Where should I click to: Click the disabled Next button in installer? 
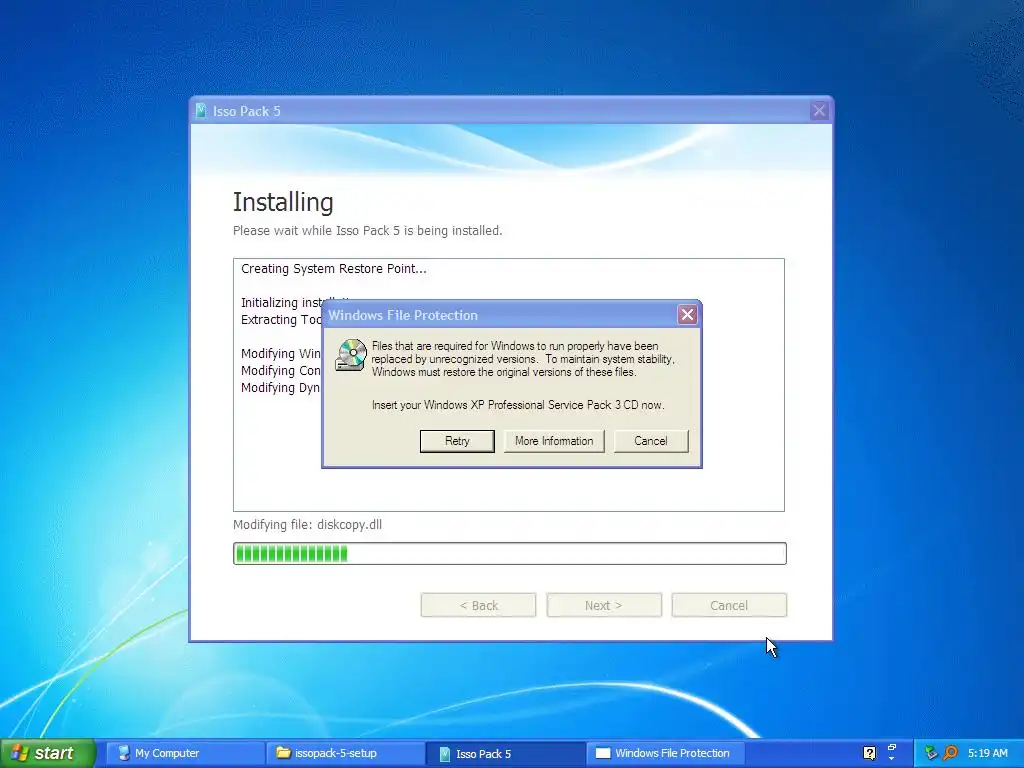(603, 605)
